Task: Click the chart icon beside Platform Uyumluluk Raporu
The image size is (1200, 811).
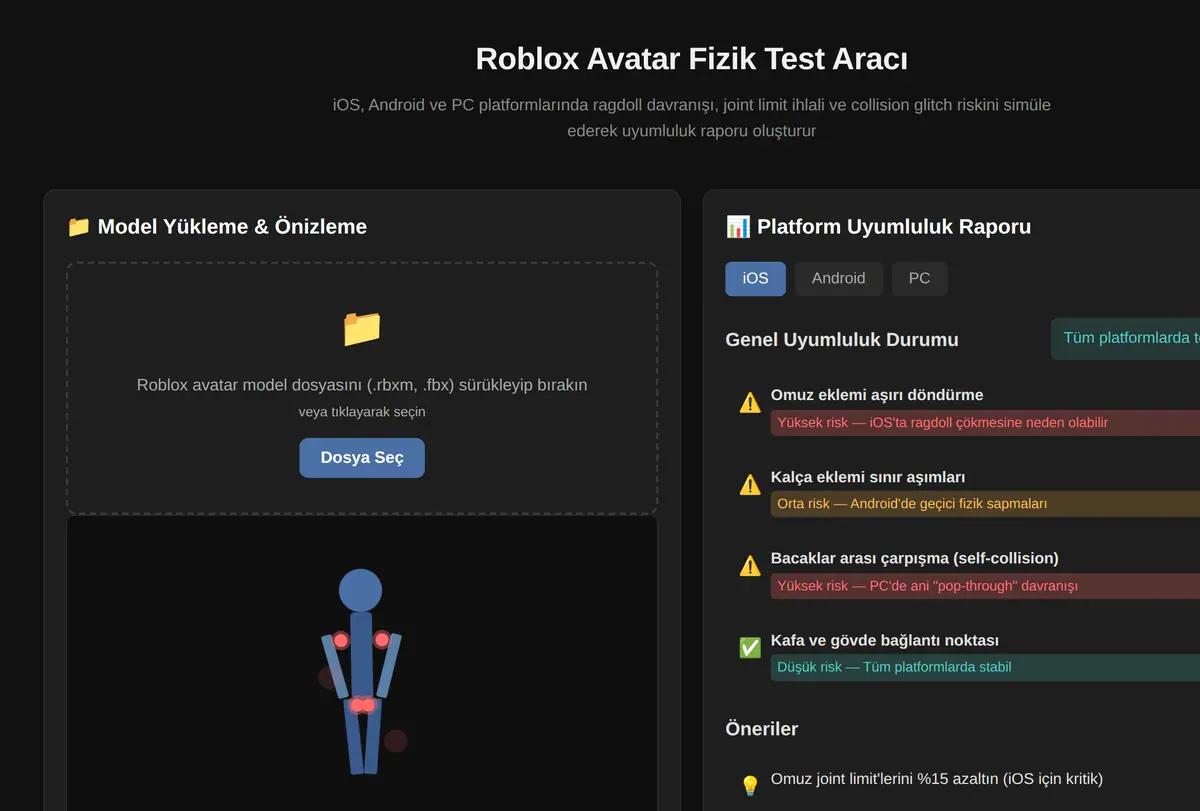Action: pos(737,227)
